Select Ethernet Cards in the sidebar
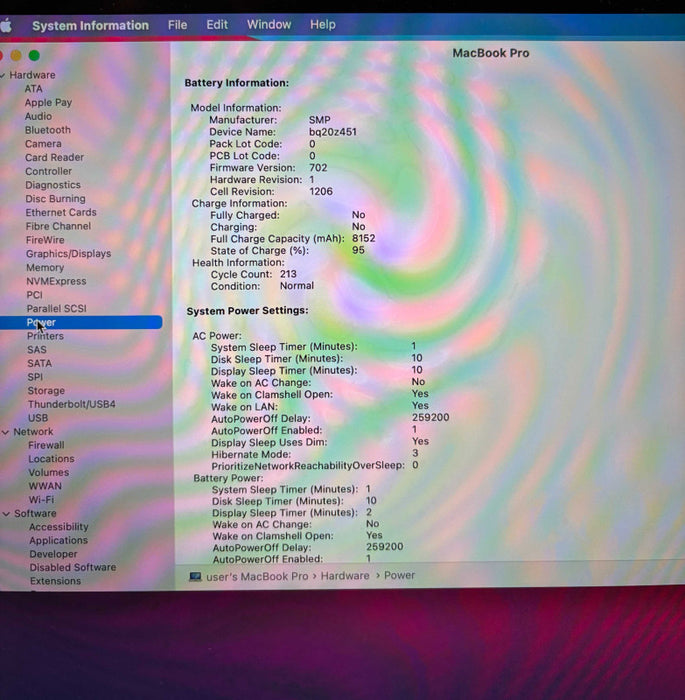 61,212
